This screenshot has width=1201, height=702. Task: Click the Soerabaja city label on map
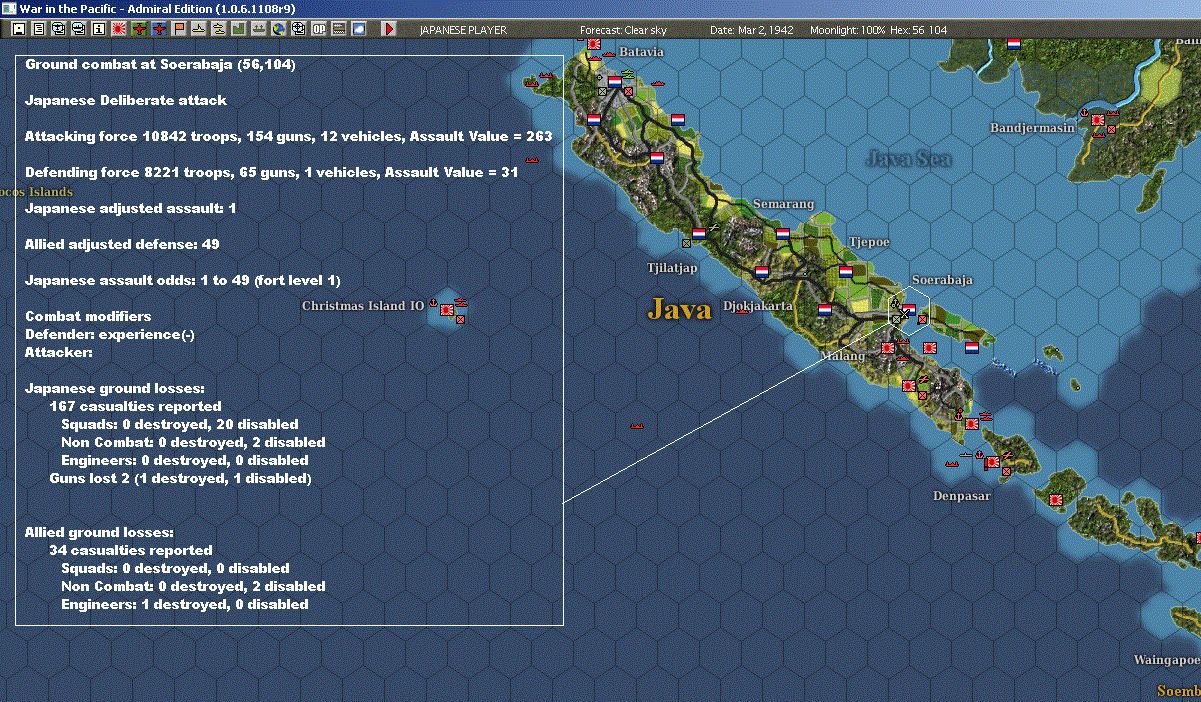[x=942, y=280]
